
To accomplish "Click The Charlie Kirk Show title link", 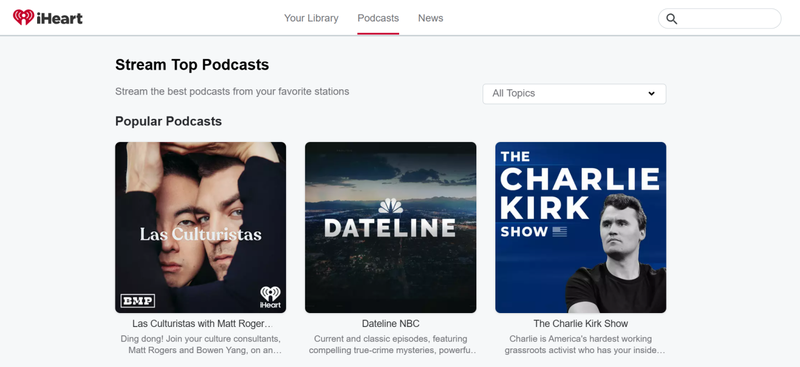I will point(581,324).
